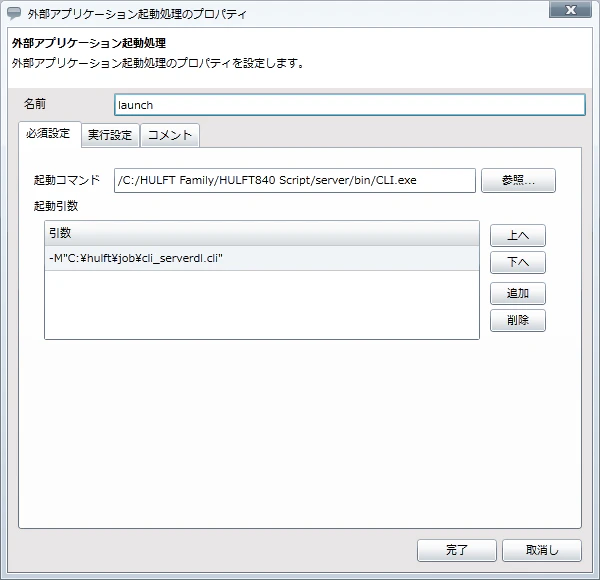The height and width of the screenshot is (580, 600).
Task: Click the 引数 column header
Action: click(262, 233)
